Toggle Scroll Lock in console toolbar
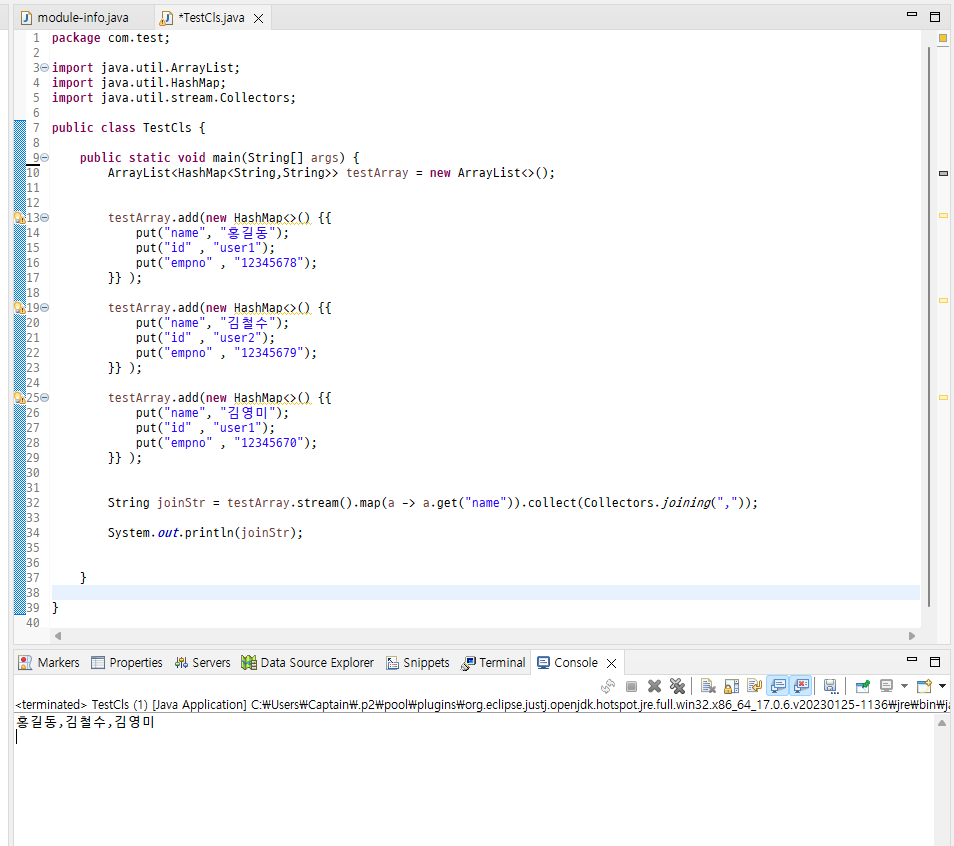 click(731, 687)
